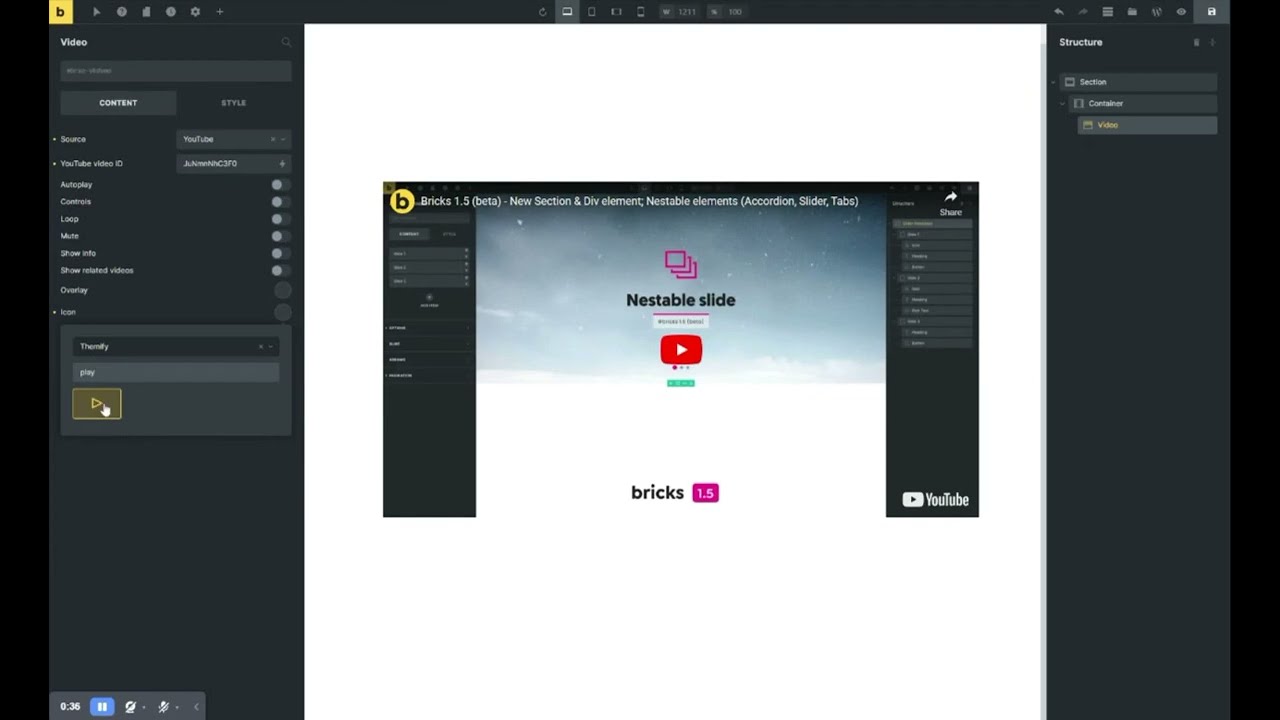Open builder settings gear icon
The width and height of the screenshot is (1280, 720).
pyautogui.click(x=195, y=12)
